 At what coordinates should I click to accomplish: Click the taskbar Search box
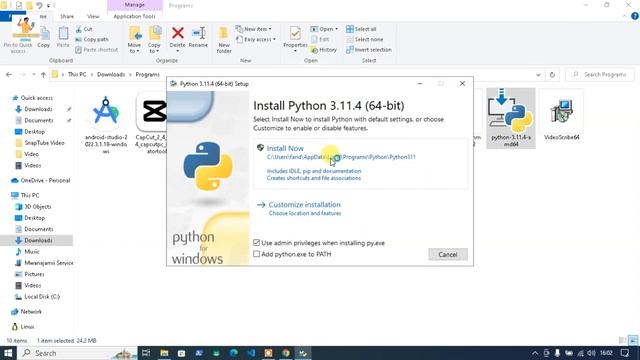pyautogui.click(x=78, y=353)
